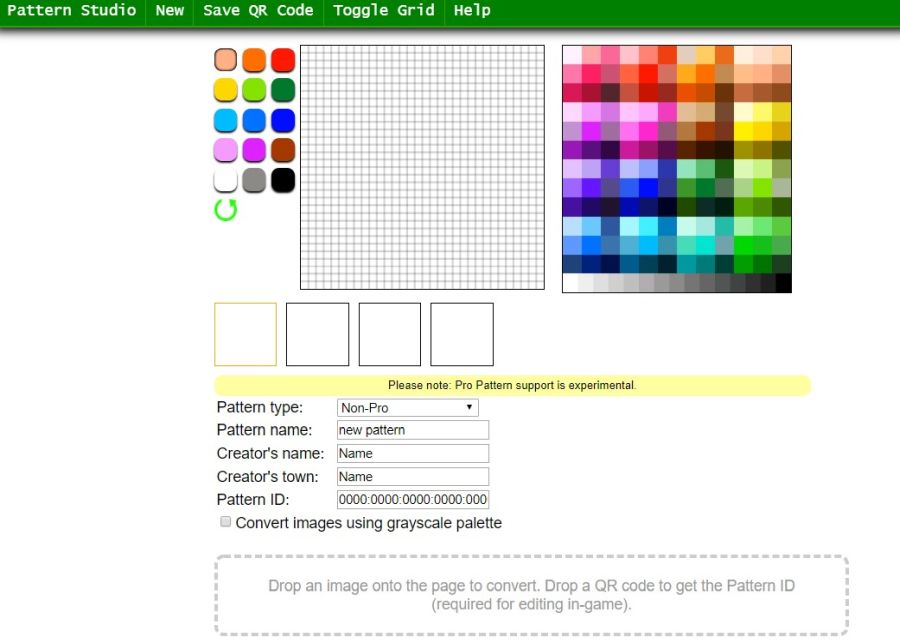900x644 pixels.
Task: Select the white palette color slot
Action: (226, 180)
